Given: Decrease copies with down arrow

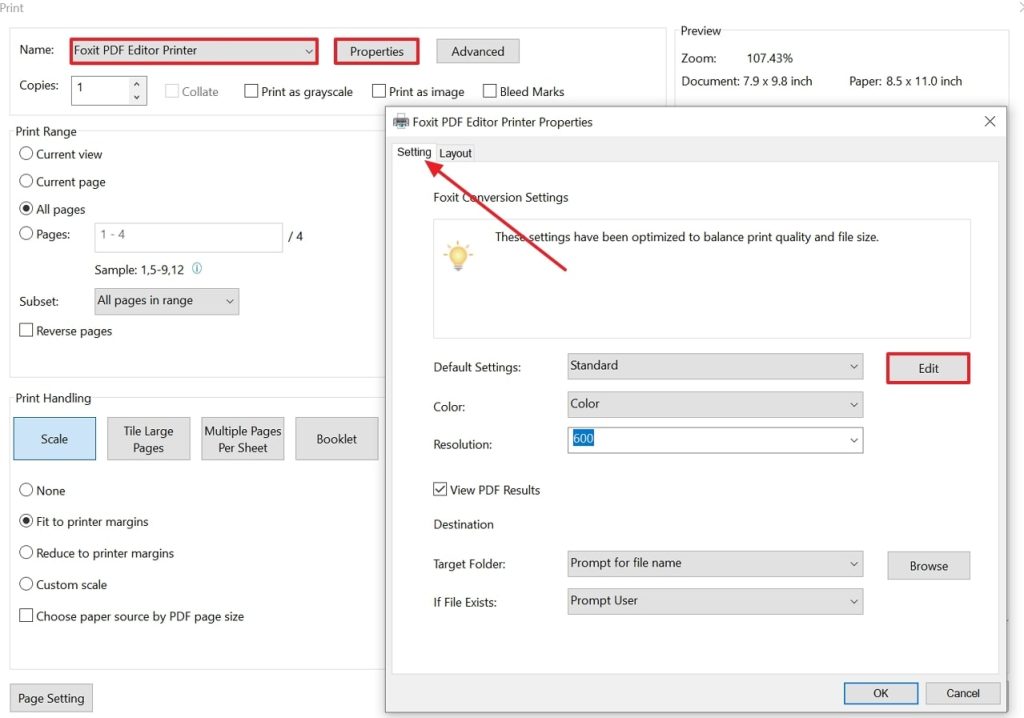Looking at the screenshot, I should (x=136, y=97).
